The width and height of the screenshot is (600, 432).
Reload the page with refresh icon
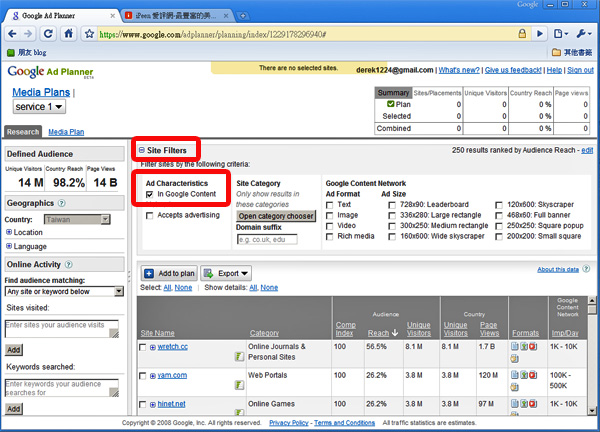[48, 34]
